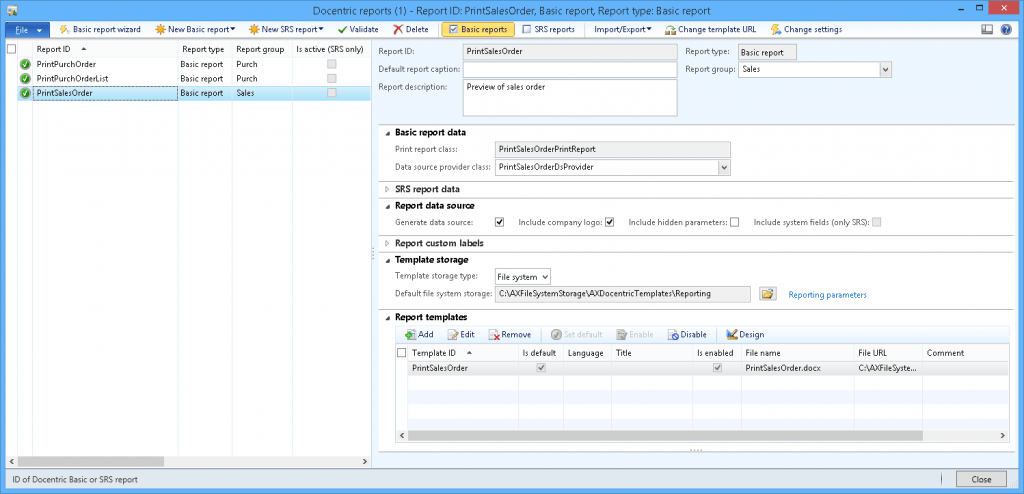Open Help via question mark icon
The image size is (1024, 494).
1006,29
